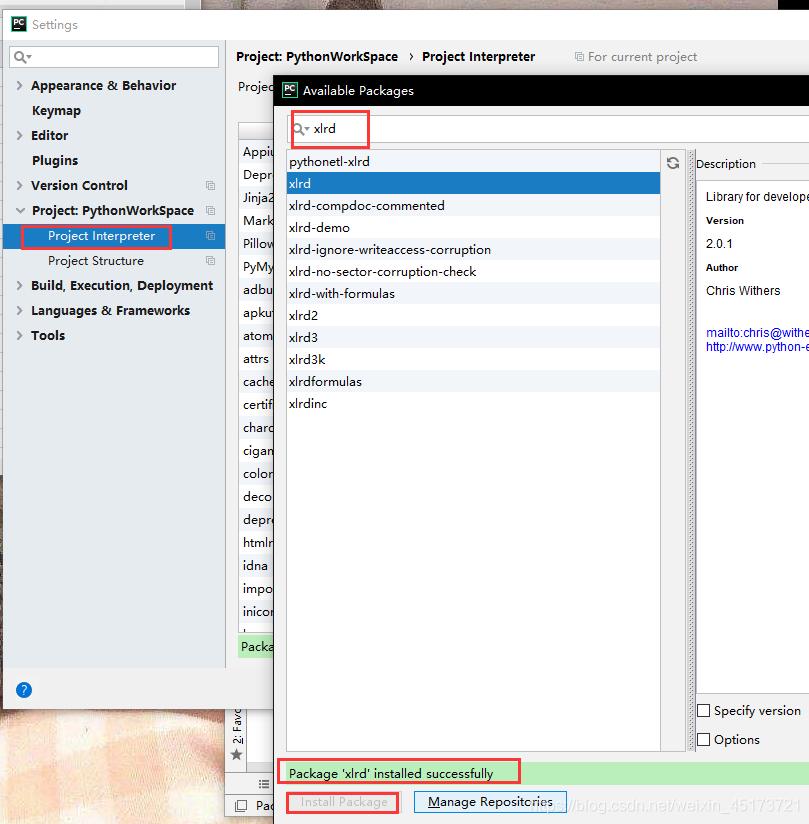Select the xlrd-compdoc-commented package

tap(473, 205)
